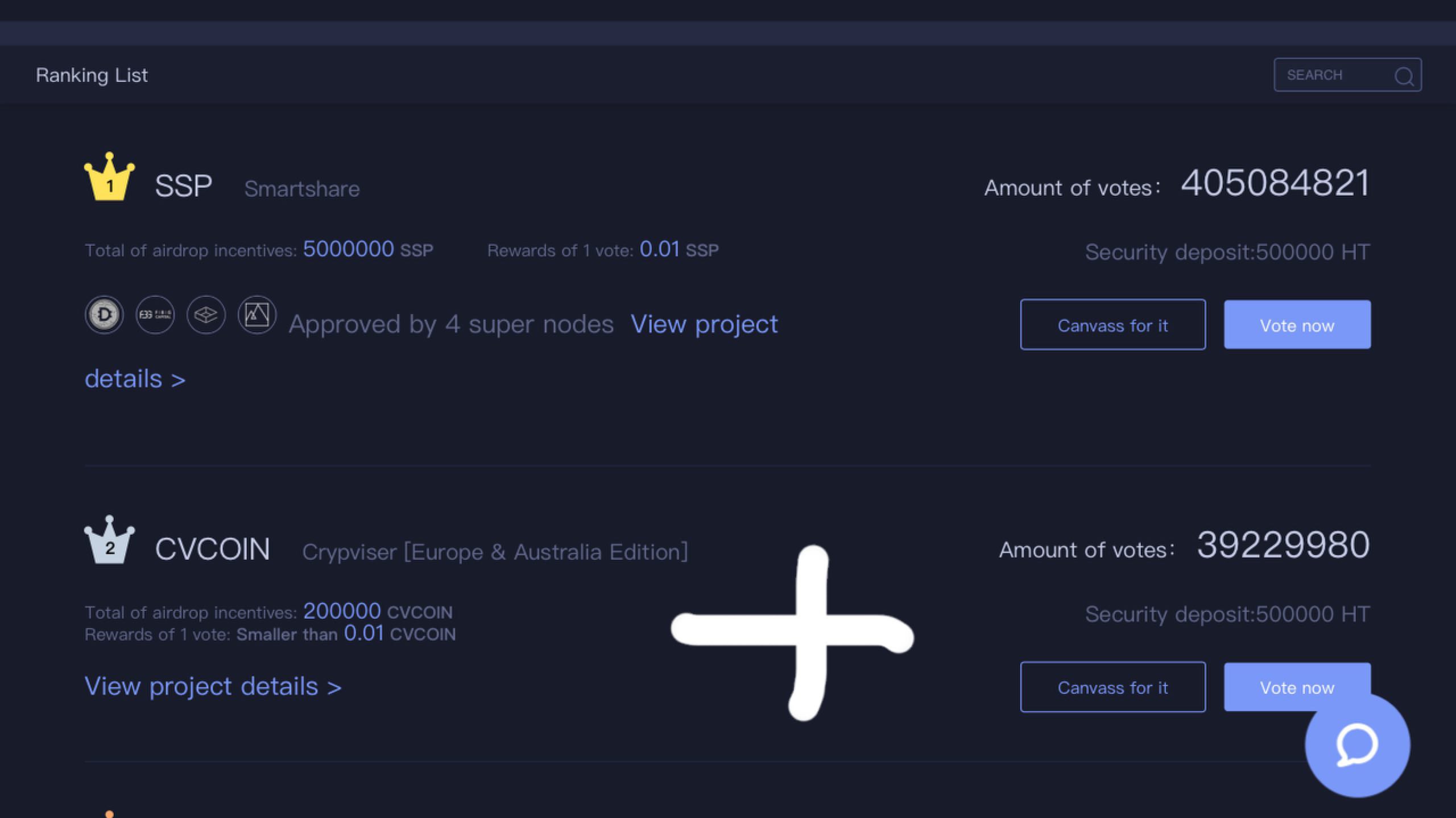The image size is (1456, 818).
Task: Open CVCOIN View project details
Action: pyautogui.click(x=213, y=687)
